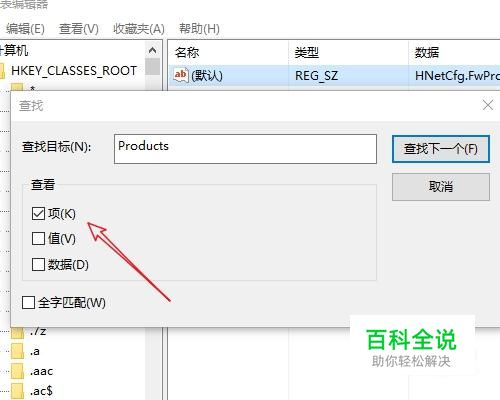Select the .ac$ key in tree
The height and width of the screenshot is (400, 500).
coord(41,391)
